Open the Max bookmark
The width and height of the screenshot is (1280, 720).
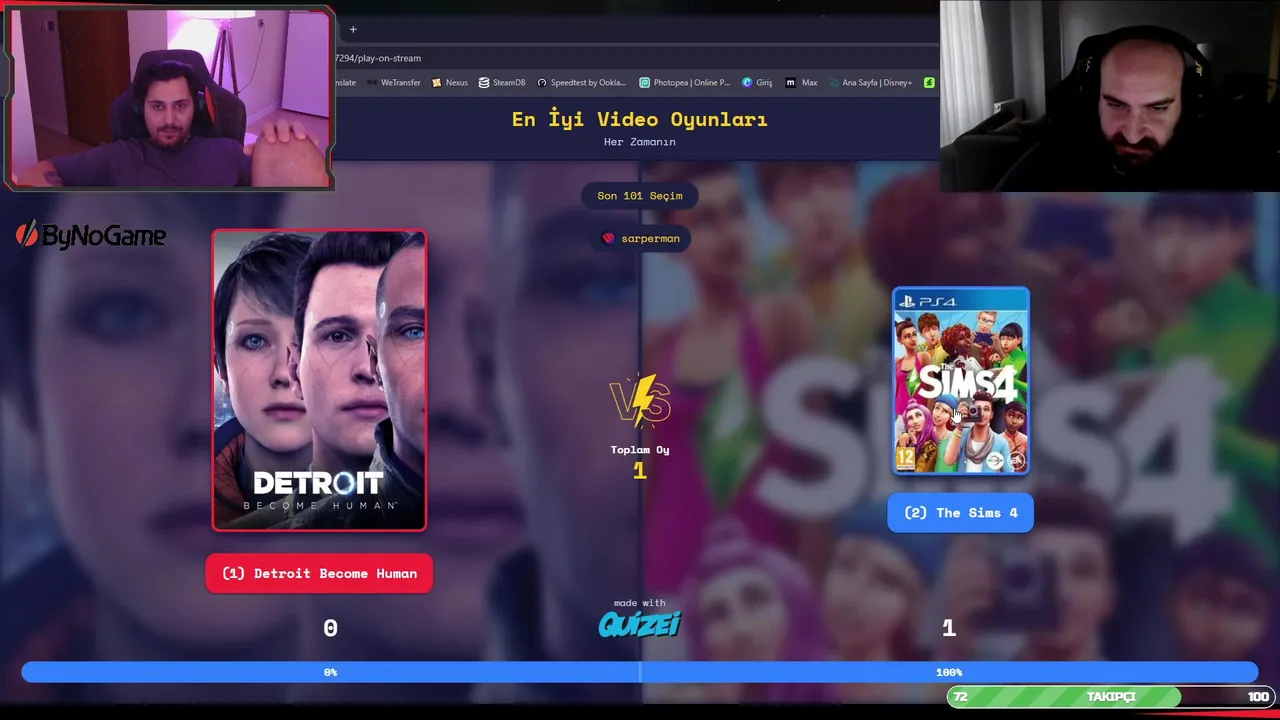802,83
